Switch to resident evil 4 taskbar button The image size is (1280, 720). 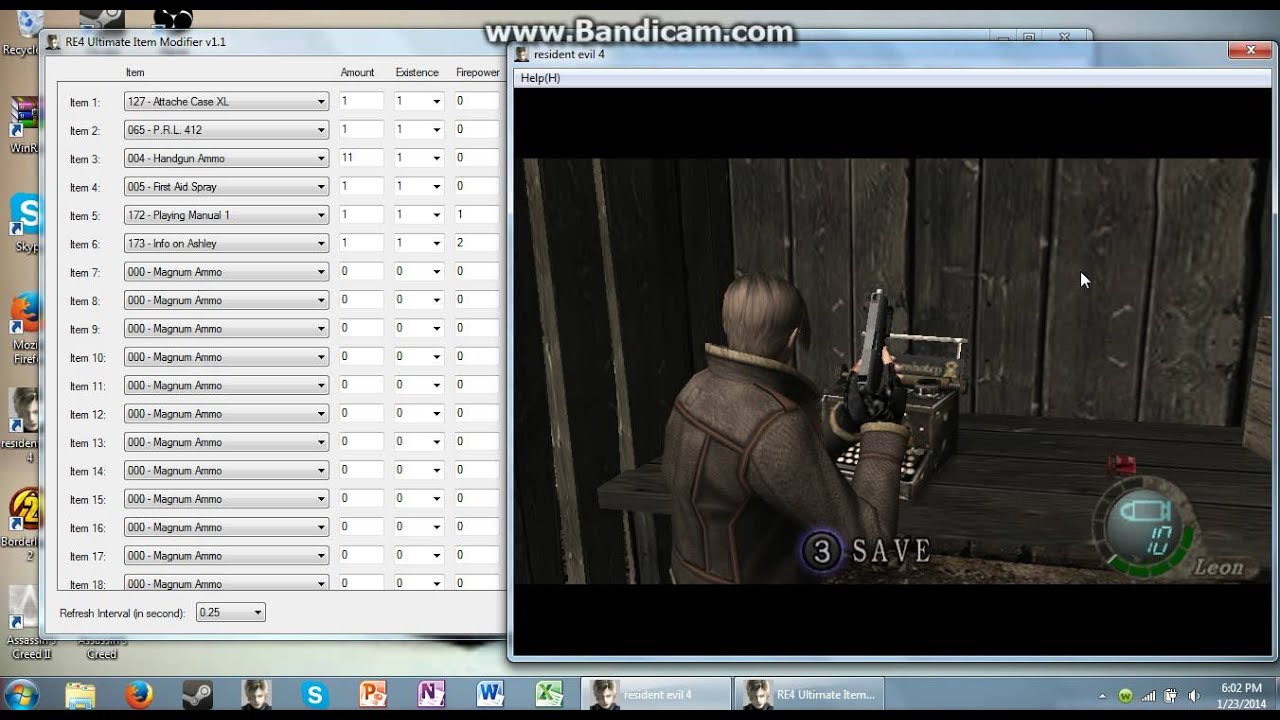tap(655, 694)
